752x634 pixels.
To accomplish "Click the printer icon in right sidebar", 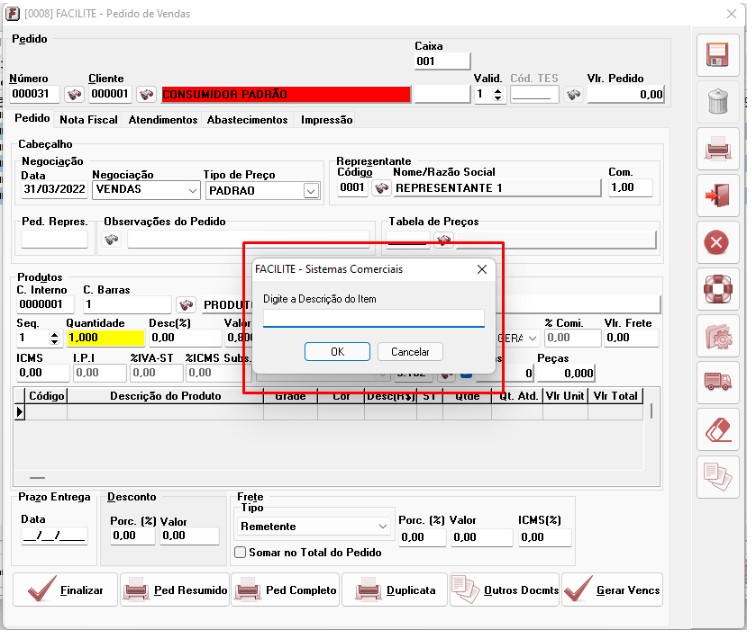I will (717, 148).
